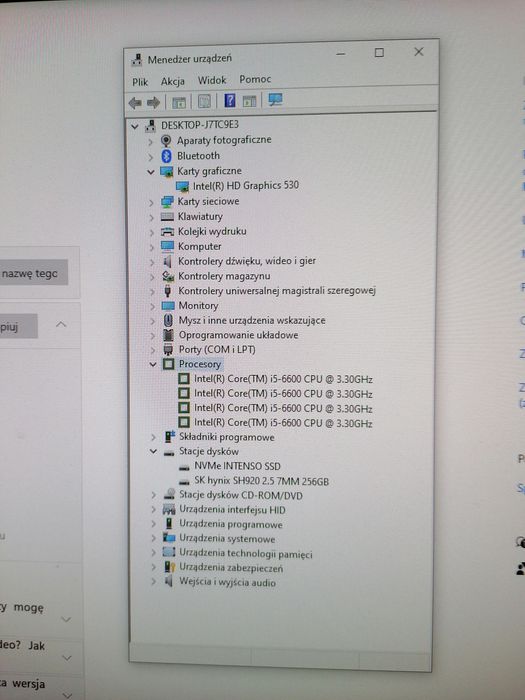Click the Oprogramowanie układowe chip icon
Image resolution: width=525 pixels, height=700 pixels.
pos(168,335)
